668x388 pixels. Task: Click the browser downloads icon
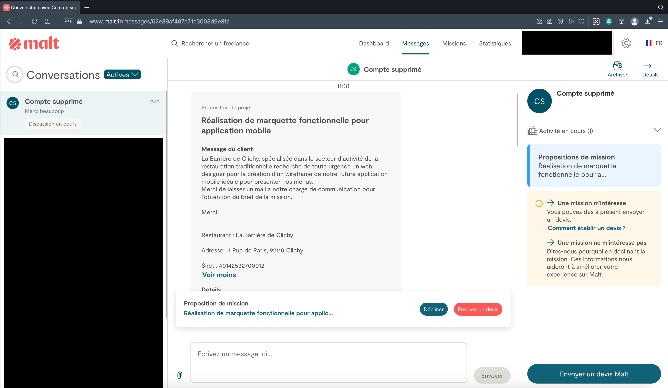coord(648,21)
